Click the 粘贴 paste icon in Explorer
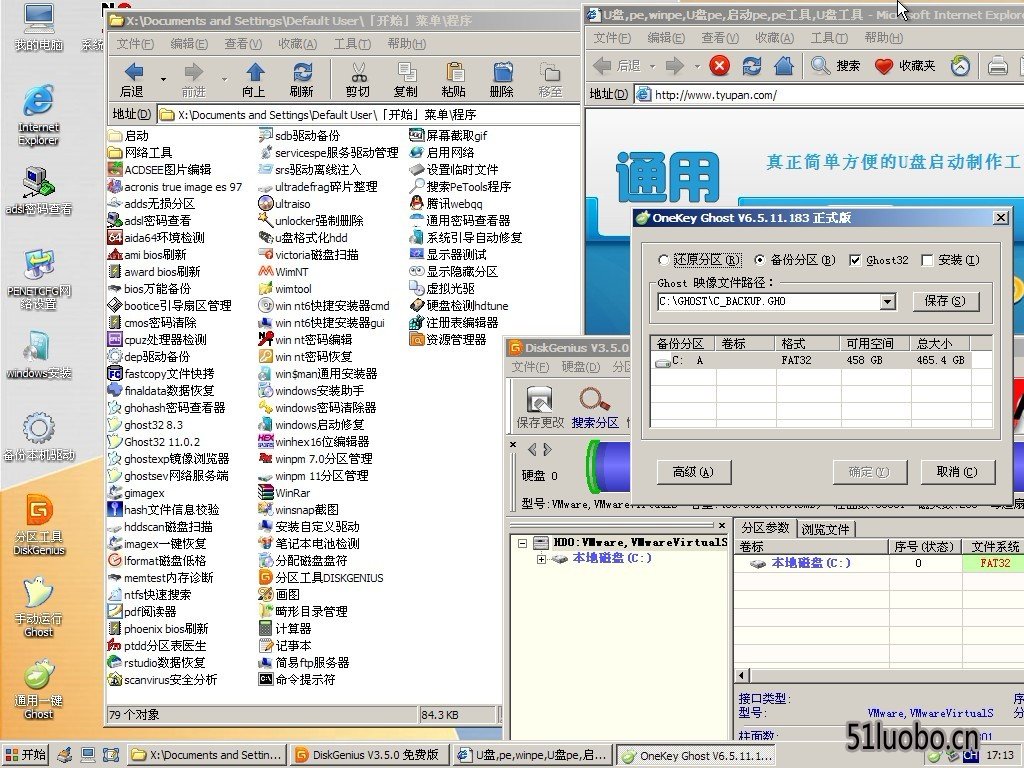Screen dimensions: 1024x768 click(x=454, y=80)
